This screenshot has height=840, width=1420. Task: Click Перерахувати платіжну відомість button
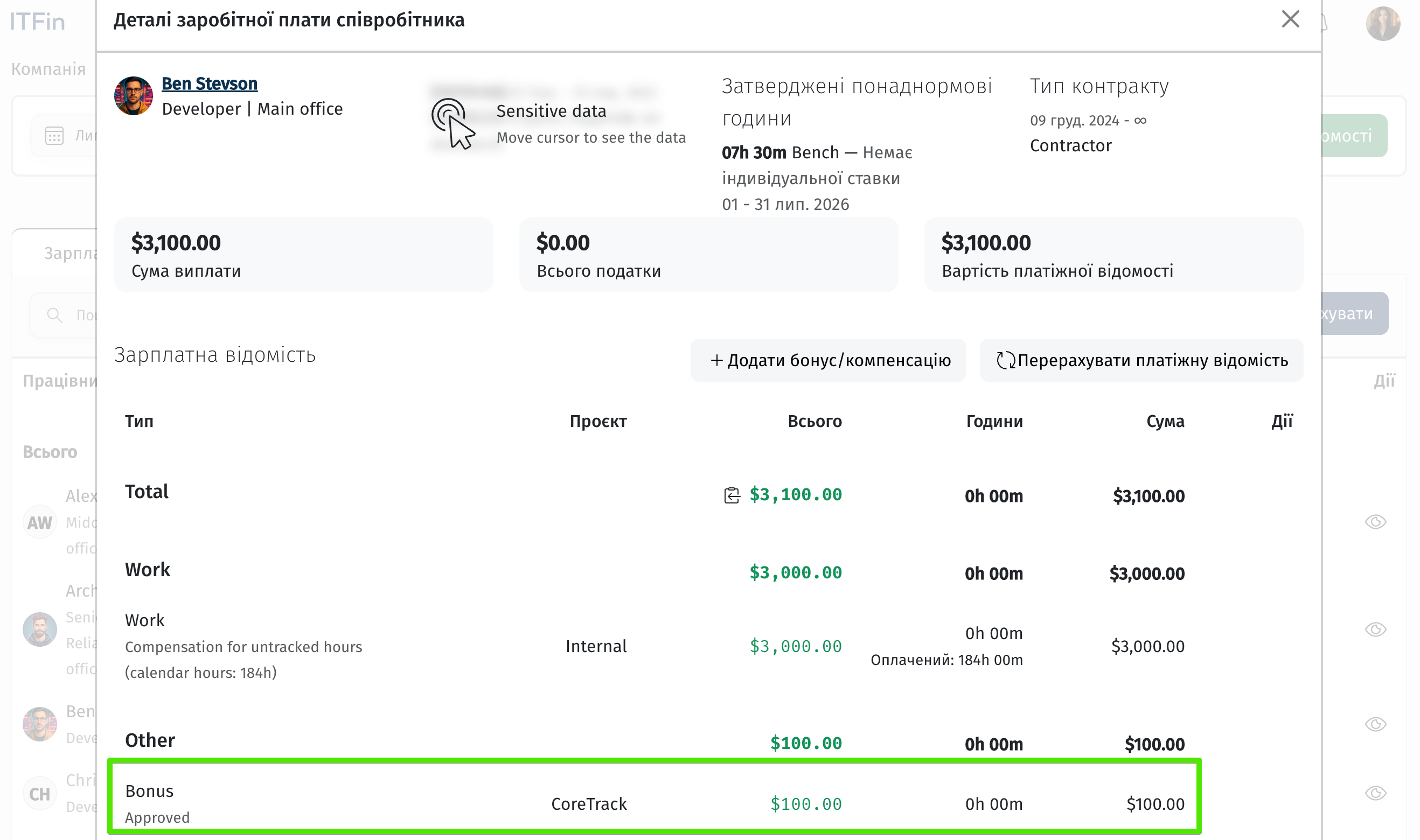click(x=1141, y=360)
